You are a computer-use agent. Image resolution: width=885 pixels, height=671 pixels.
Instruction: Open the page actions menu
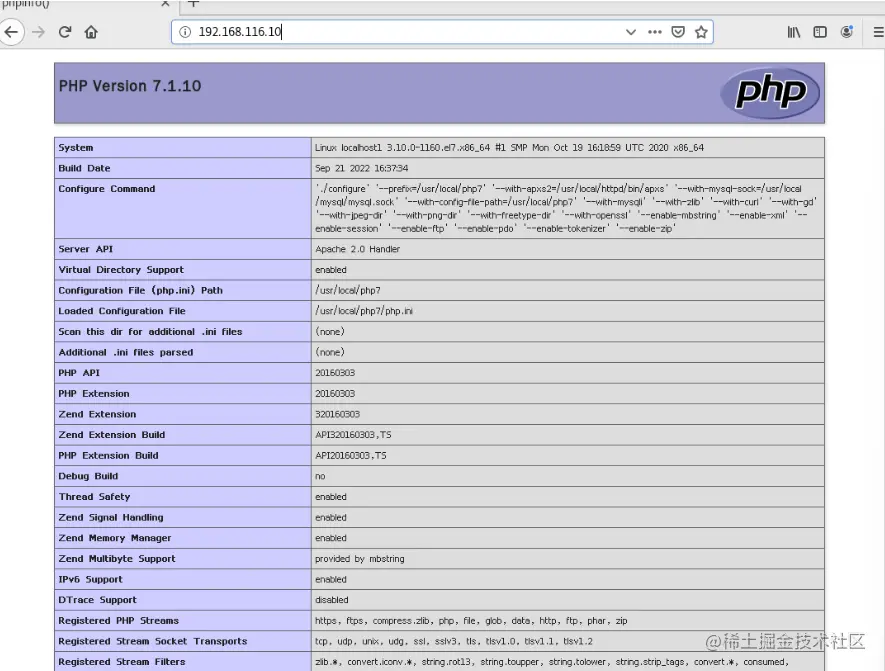(655, 31)
